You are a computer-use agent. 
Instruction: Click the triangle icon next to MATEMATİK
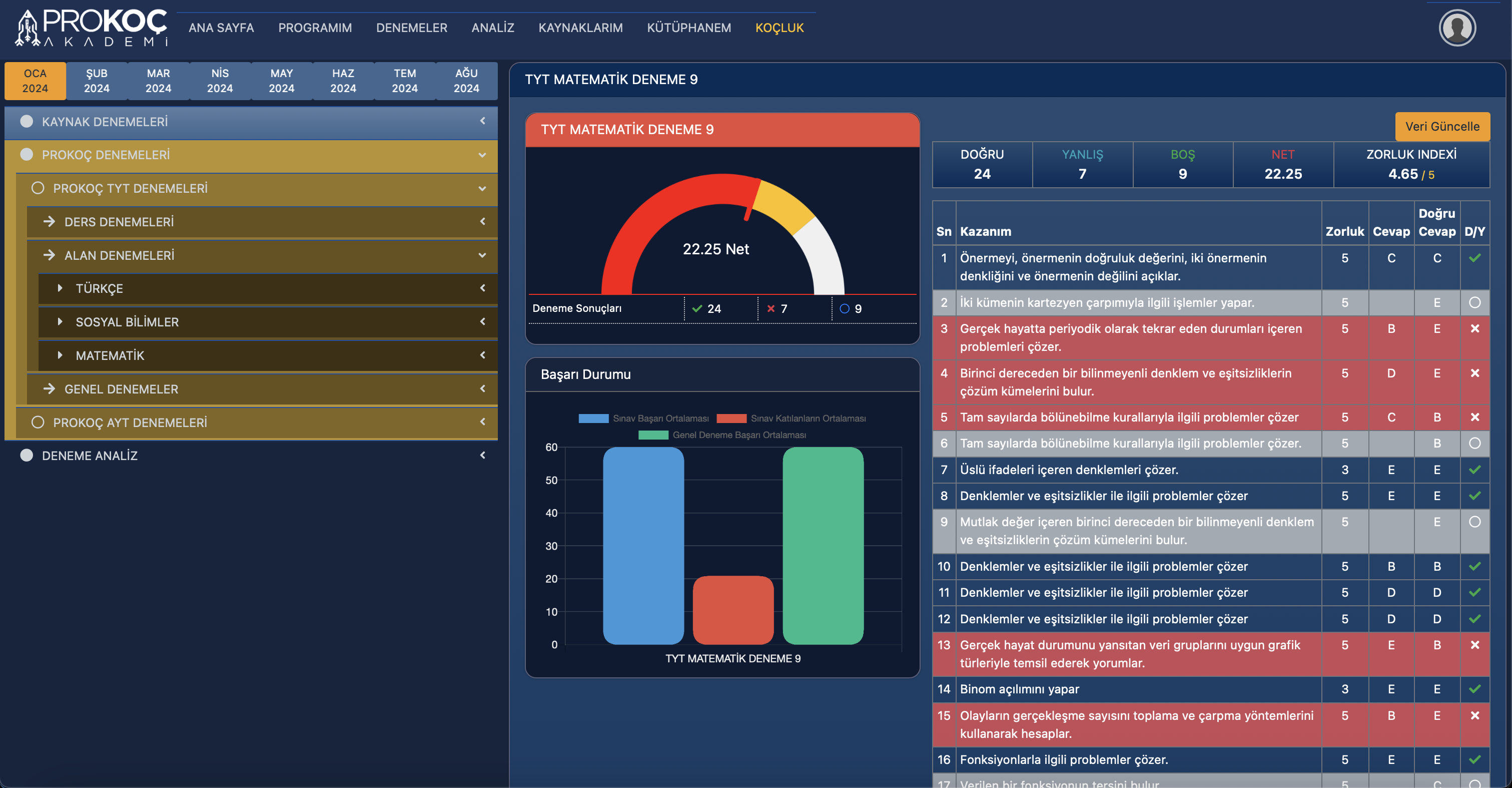click(x=60, y=354)
